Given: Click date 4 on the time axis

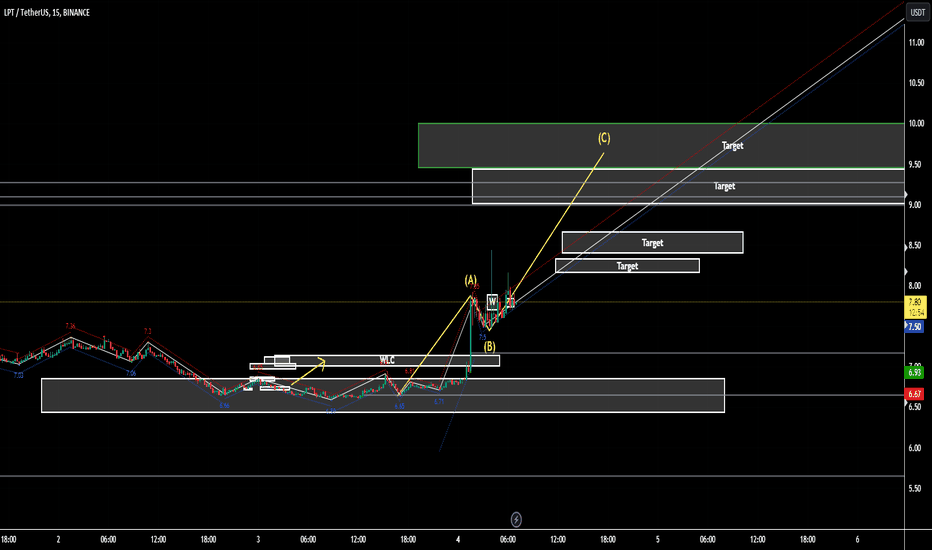Looking at the screenshot, I should (x=458, y=539).
